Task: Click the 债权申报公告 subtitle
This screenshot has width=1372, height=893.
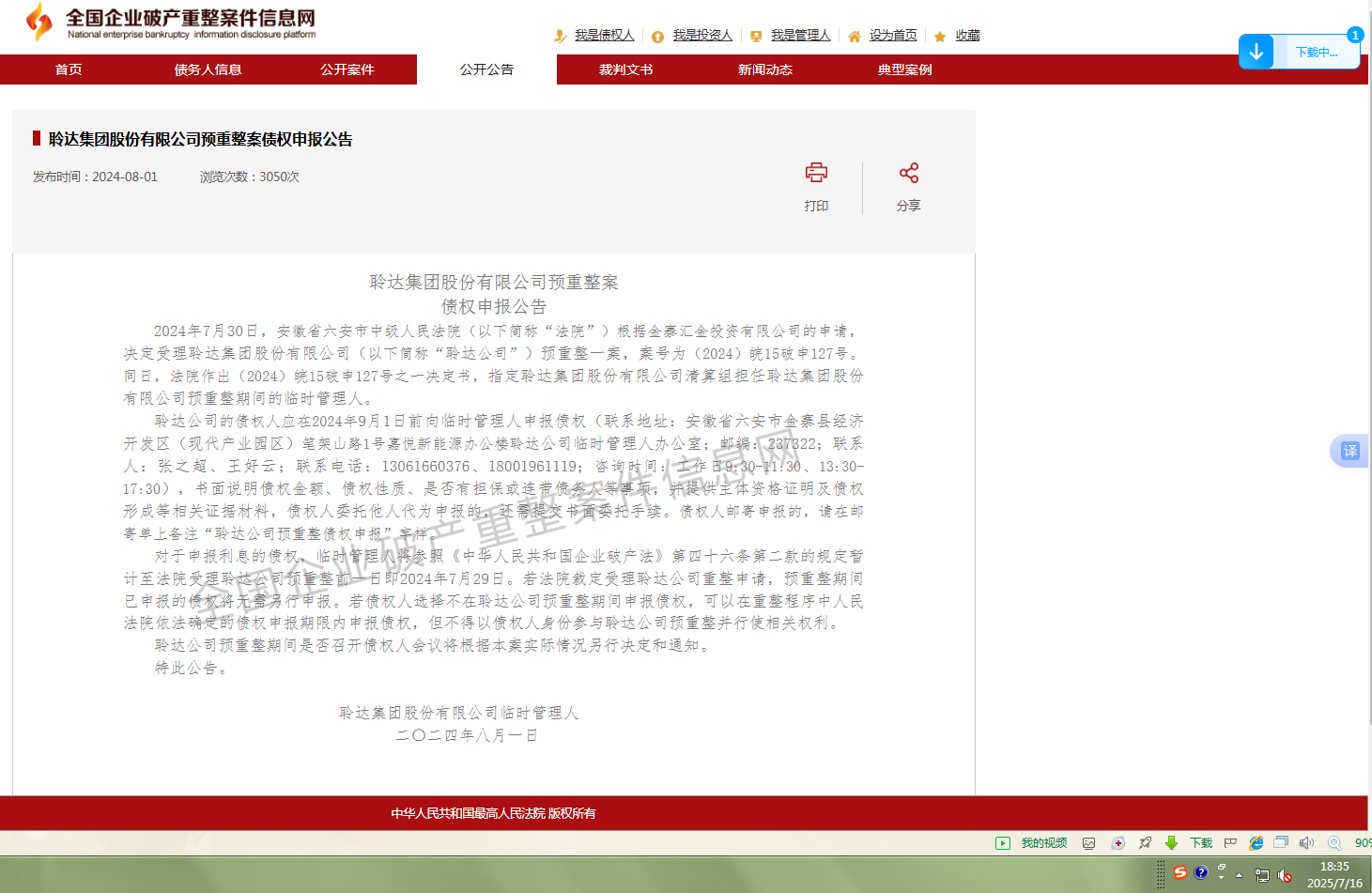Action: pos(494,307)
